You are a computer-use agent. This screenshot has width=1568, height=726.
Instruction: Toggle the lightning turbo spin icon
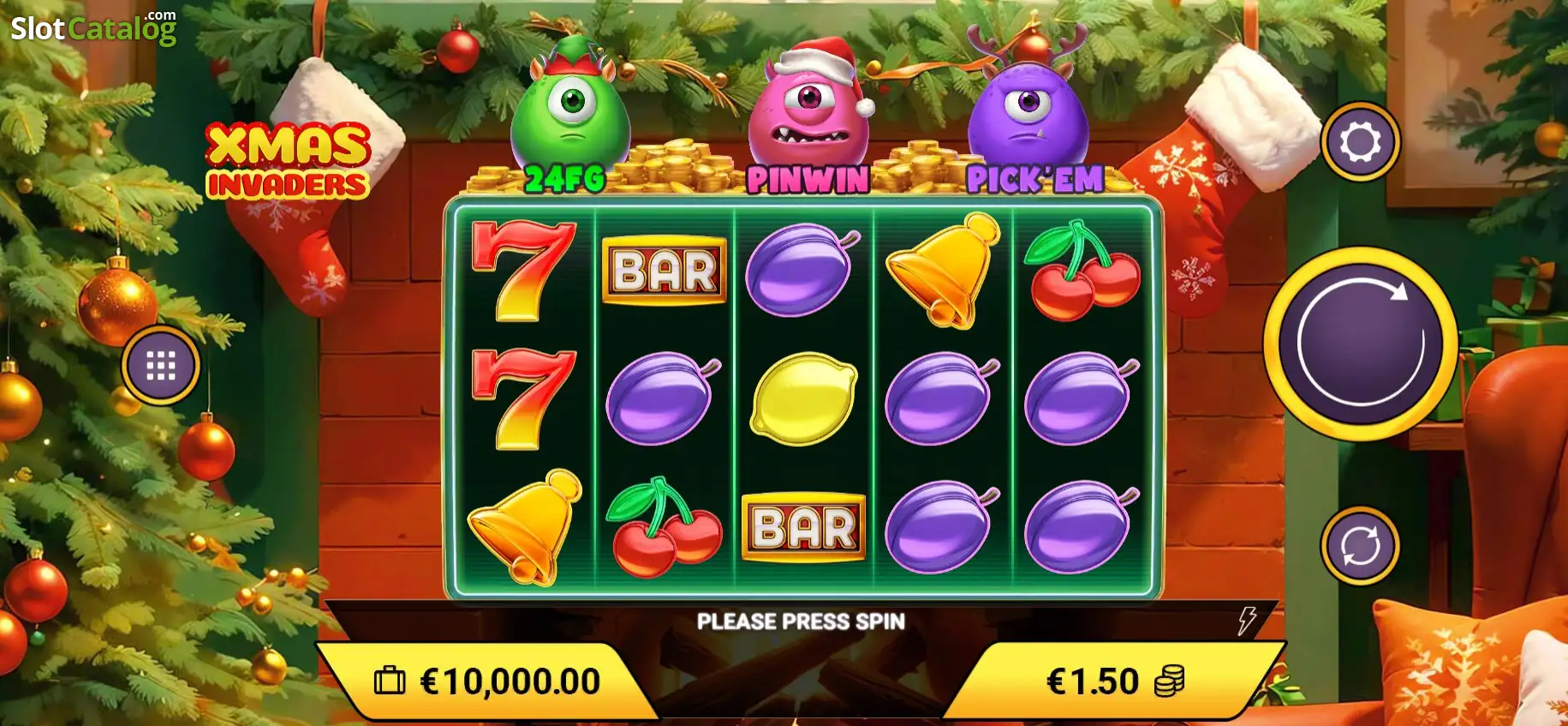coord(1248,620)
